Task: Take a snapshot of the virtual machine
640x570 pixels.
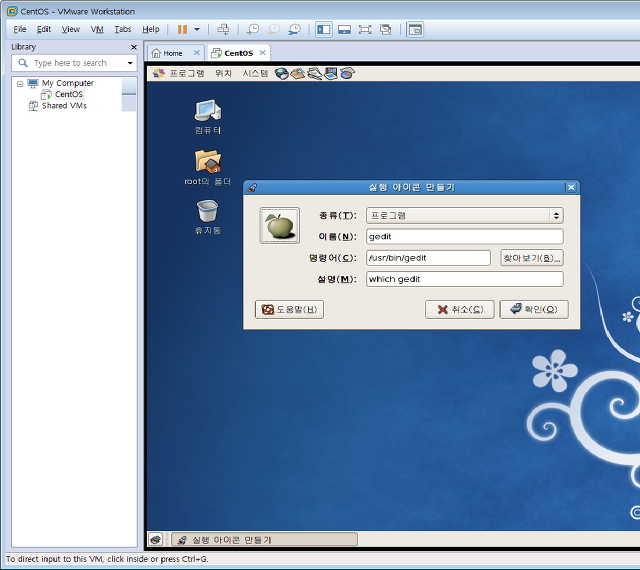Action: pyautogui.click(x=253, y=29)
